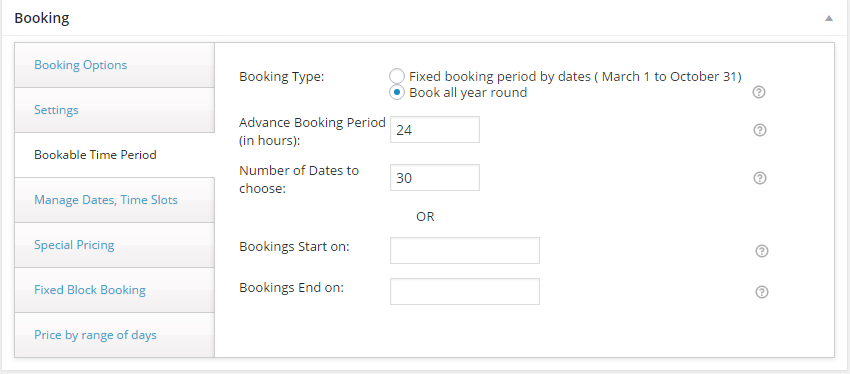
Task: Collapse the Booking panel with the arrow
Action: (x=828, y=18)
